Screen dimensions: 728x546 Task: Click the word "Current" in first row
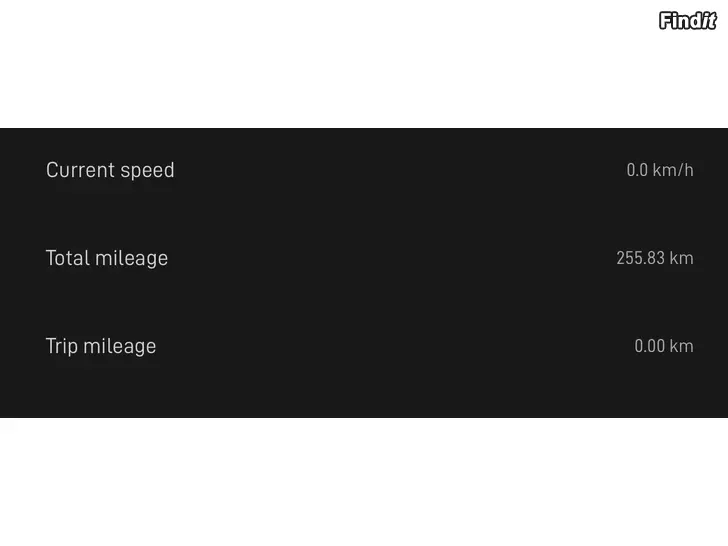click(80, 170)
